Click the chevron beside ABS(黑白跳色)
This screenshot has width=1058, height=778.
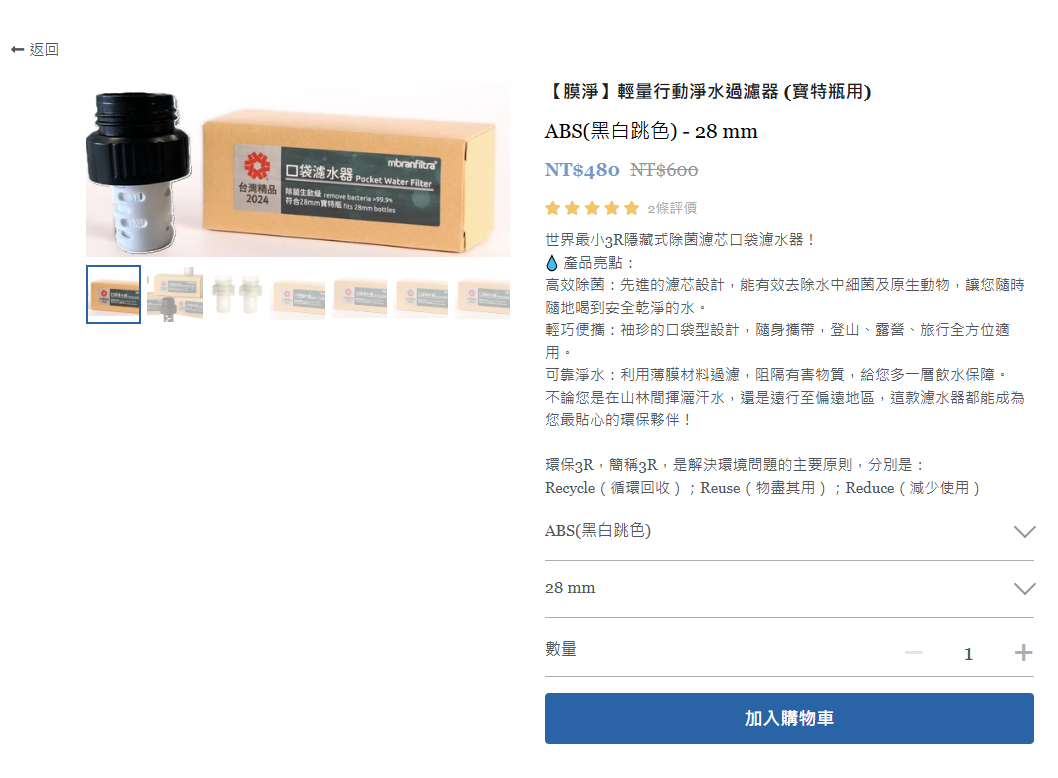pos(1024,532)
